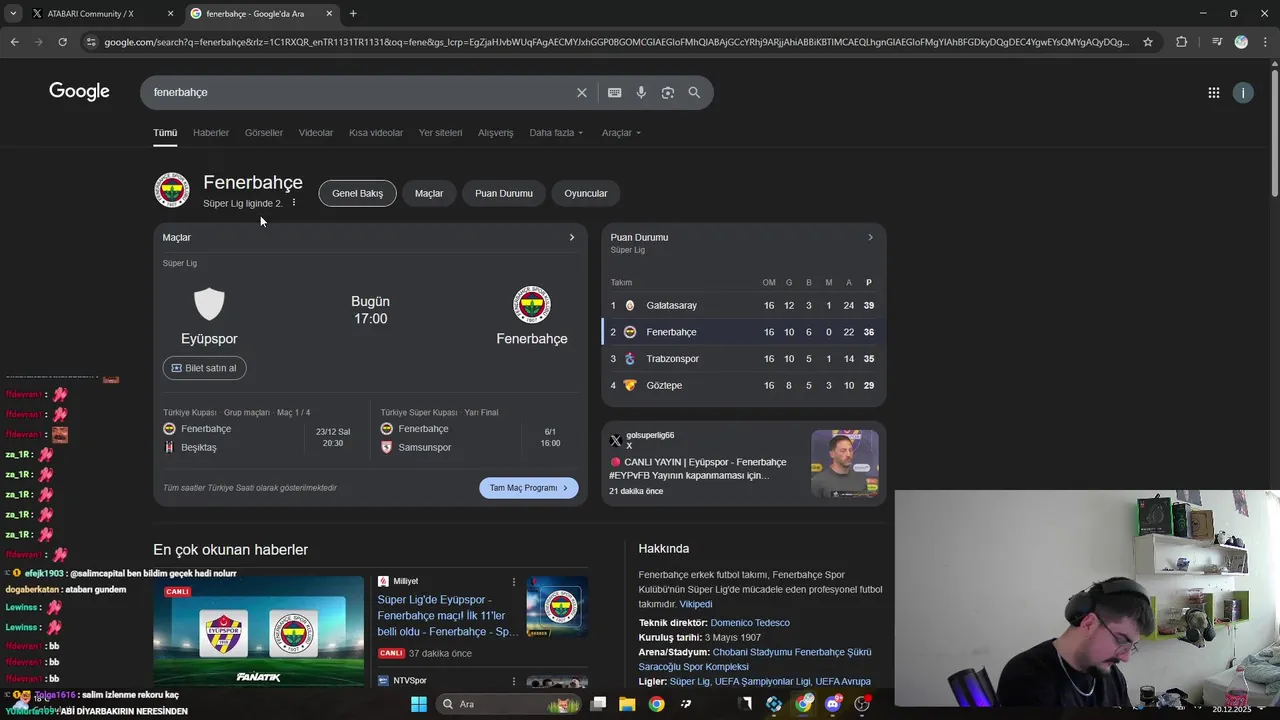Click the Google logo
The height and width of the screenshot is (720, 1280).
(79, 92)
